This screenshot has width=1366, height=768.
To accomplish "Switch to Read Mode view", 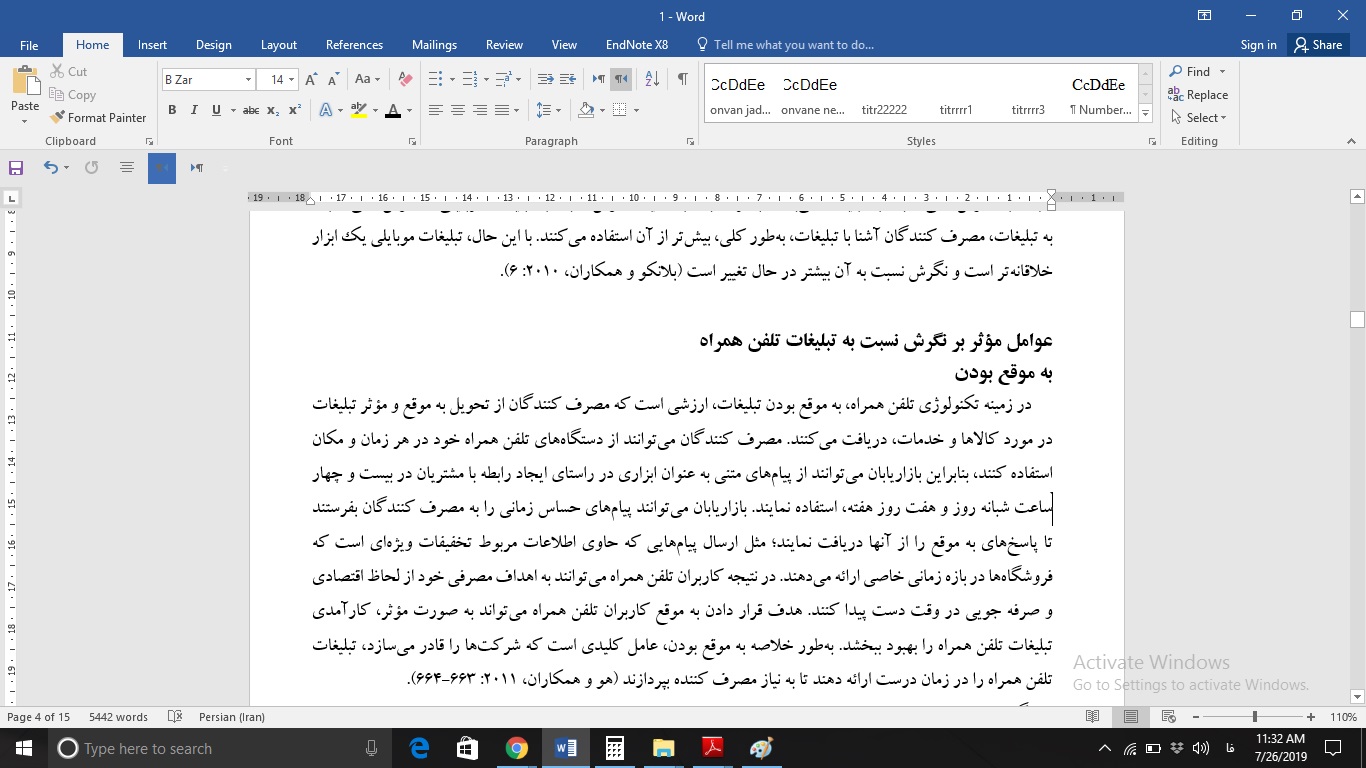I will (x=1093, y=716).
